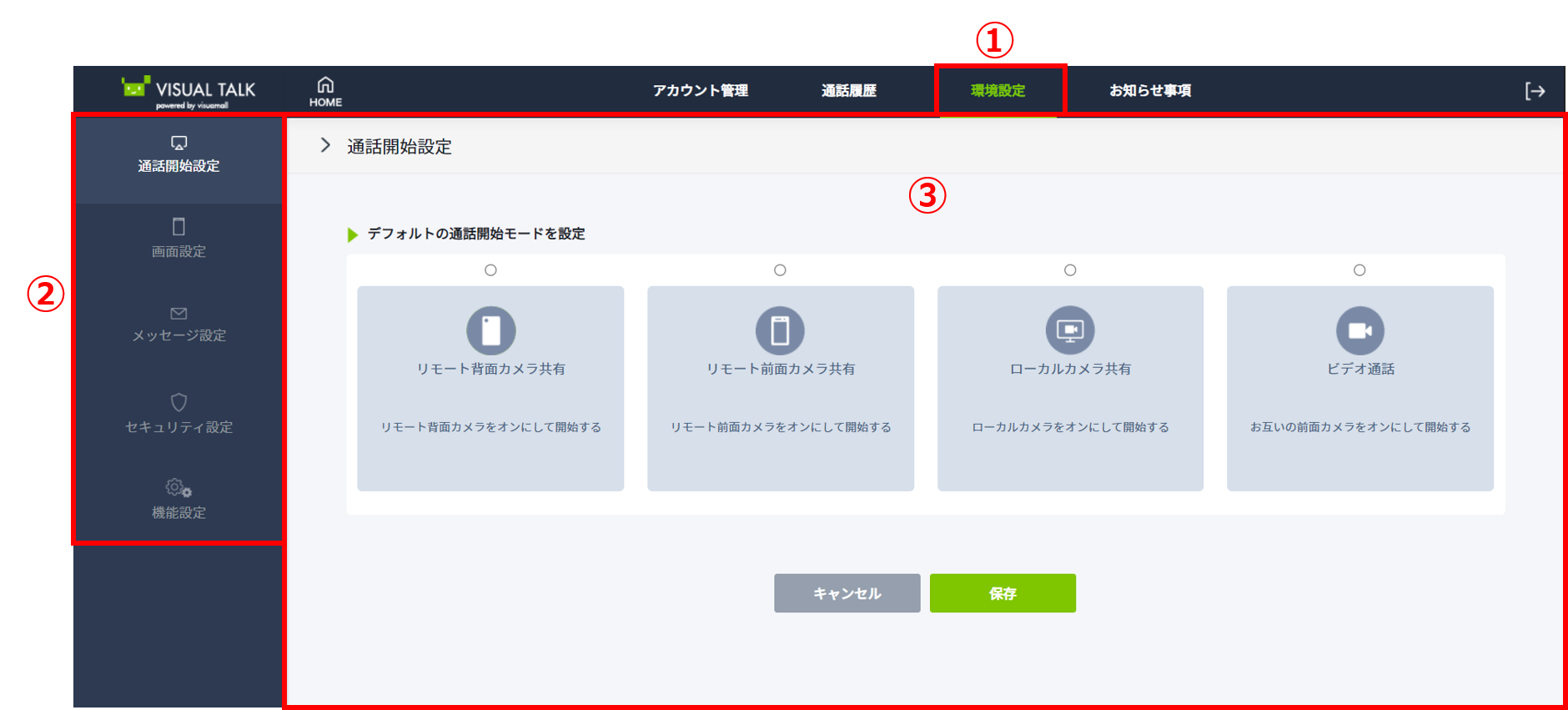1568x710 pixels.
Task: Select the ビデオ通話 radio button
Action: (1359, 270)
